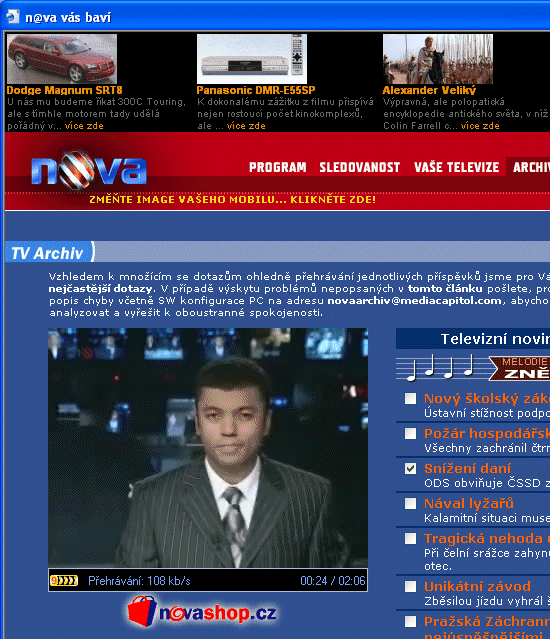The width and height of the screenshot is (550, 639).
Task: Enable the Nával lyžařů checkbox
Action: tap(410, 503)
